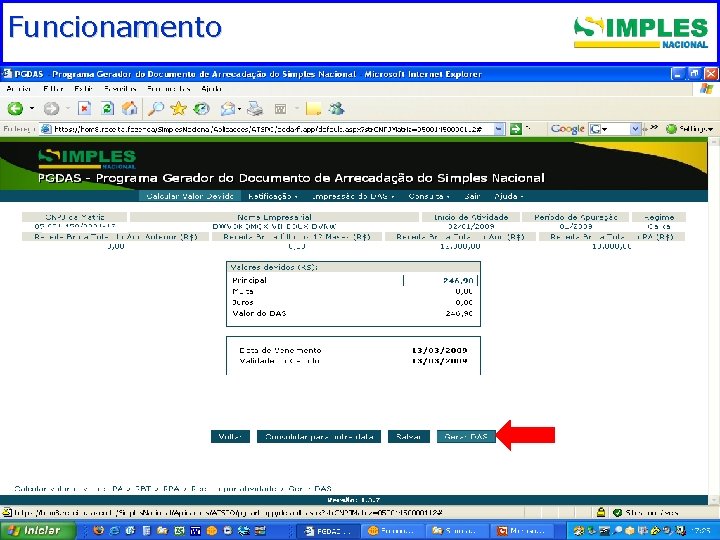Click the Edit page icon in toolbar
This screenshot has width=720, height=540.
pos(280,109)
